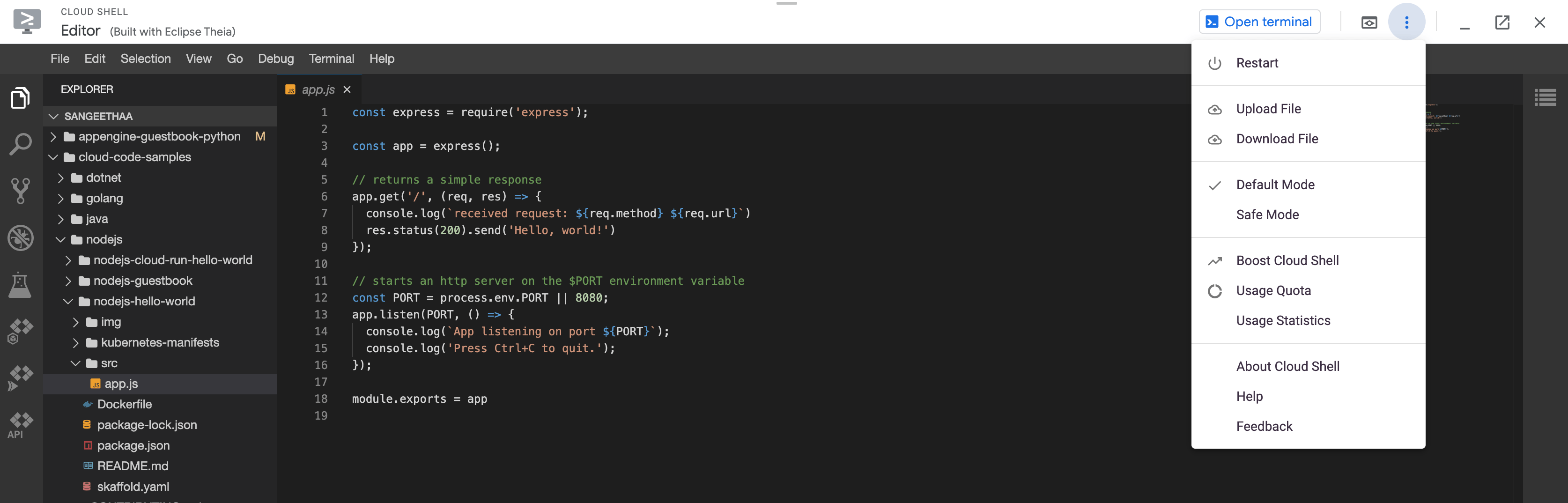Expand the kubernetes-manifests folder
Image resolution: width=1568 pixels, height=503 pixels.
click(x=75, y=342)
